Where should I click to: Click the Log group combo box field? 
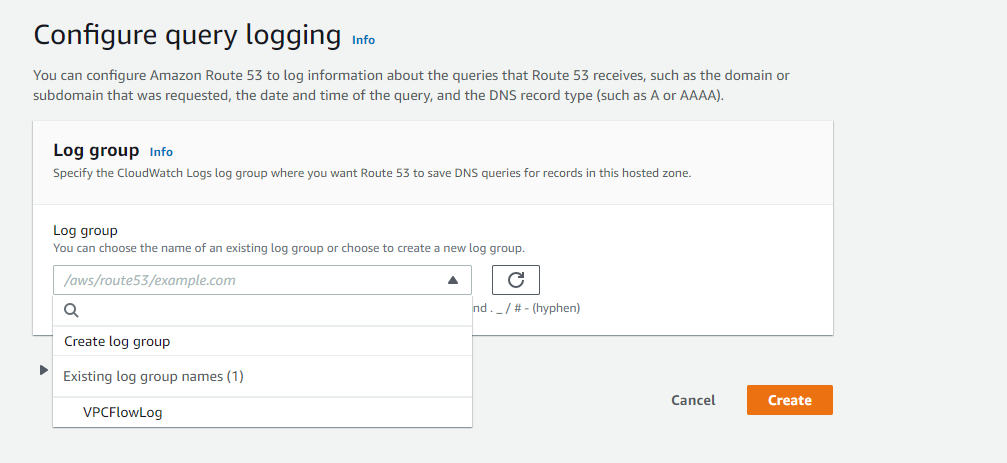[262, 280]
